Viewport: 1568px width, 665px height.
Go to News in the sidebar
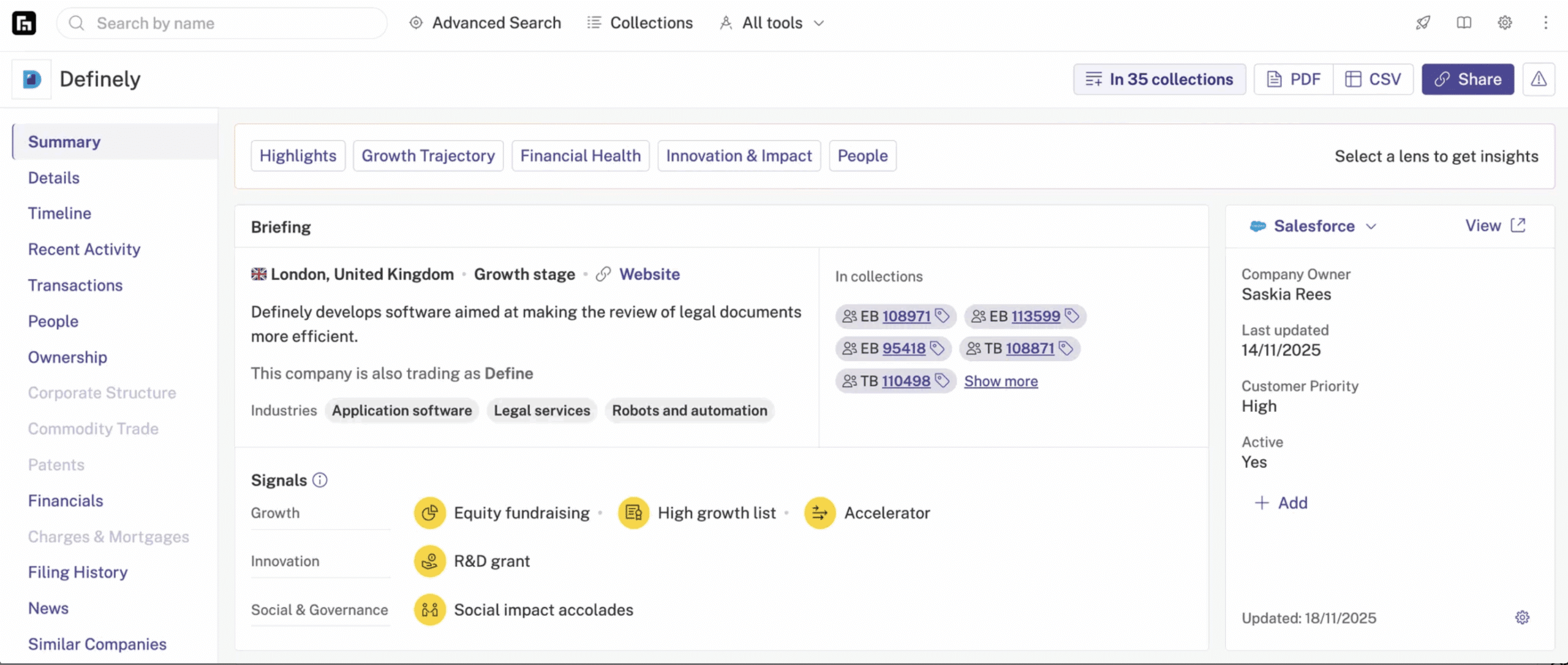[x=48, y=608]
